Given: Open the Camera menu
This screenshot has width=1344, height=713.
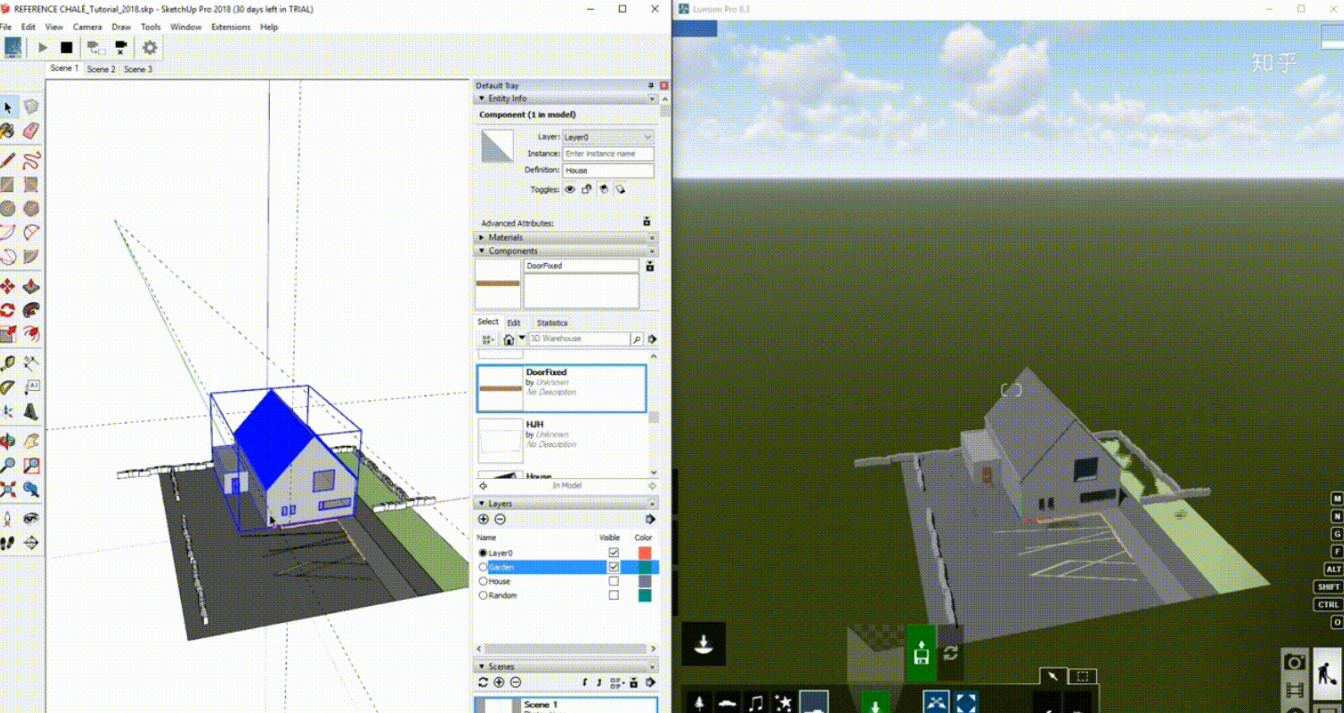Looking at the screenshot, I should pos(87,27).
